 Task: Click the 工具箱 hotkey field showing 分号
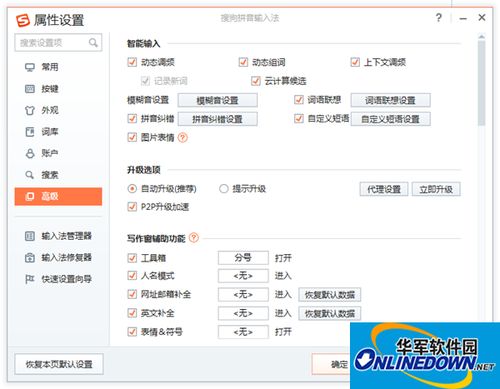click(x=243, y=258)
